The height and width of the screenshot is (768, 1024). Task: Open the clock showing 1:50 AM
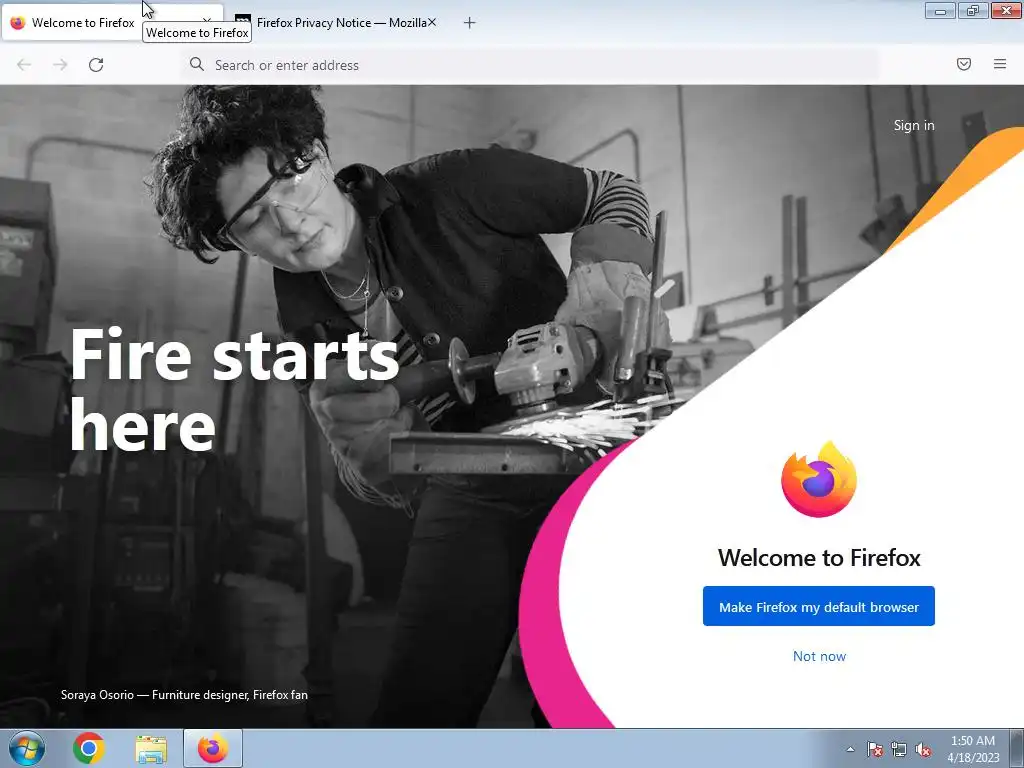973,749
